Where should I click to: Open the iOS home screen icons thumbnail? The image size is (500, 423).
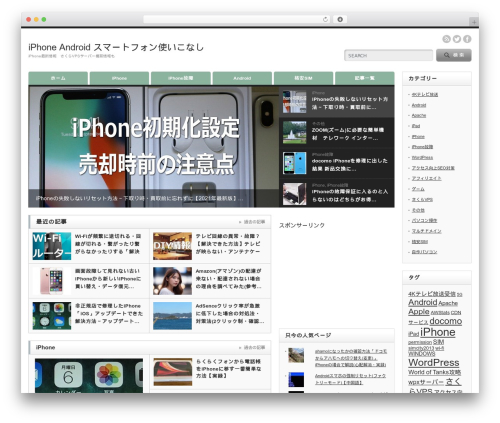(52, 316)
